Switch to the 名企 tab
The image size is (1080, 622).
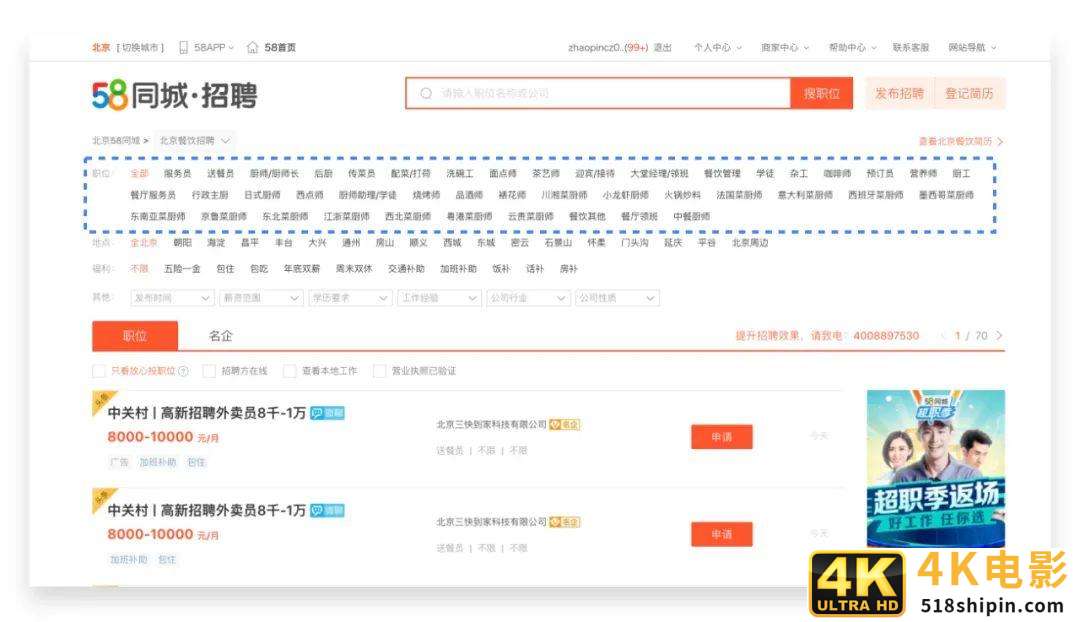pos(221,336)
